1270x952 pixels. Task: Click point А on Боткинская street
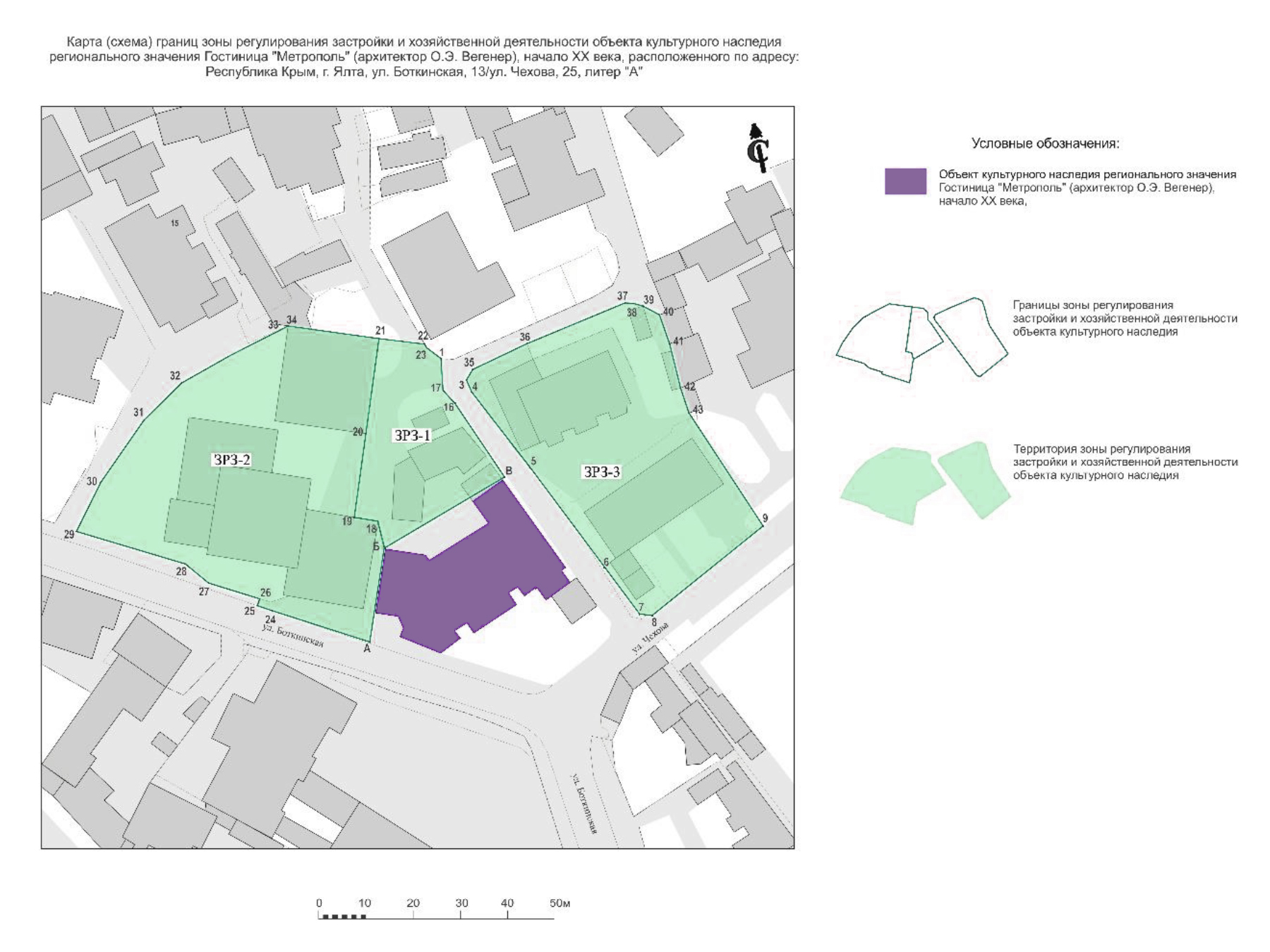pos(367,649)
